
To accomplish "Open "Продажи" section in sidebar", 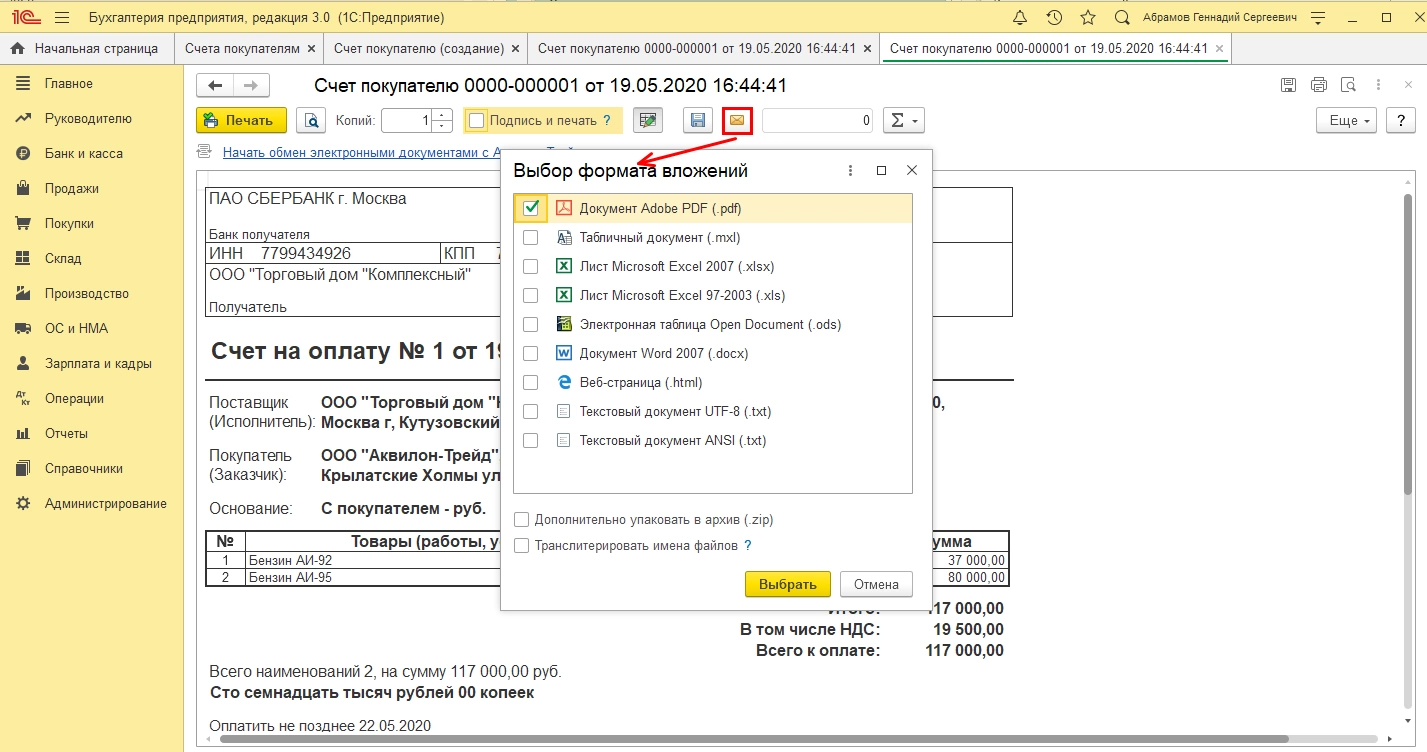I will click(x=71, y=189).
